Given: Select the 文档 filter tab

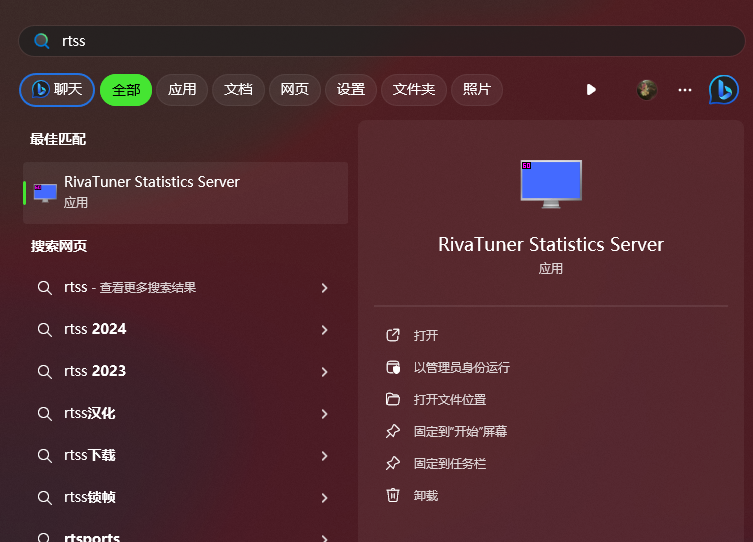Looking at the screenshot, I should [238, 90].
